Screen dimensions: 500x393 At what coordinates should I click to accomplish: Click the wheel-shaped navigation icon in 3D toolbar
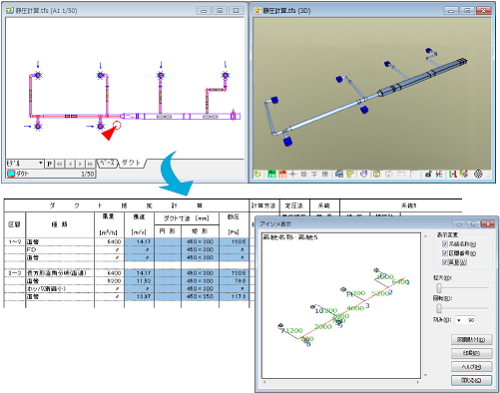coord(478,174)
